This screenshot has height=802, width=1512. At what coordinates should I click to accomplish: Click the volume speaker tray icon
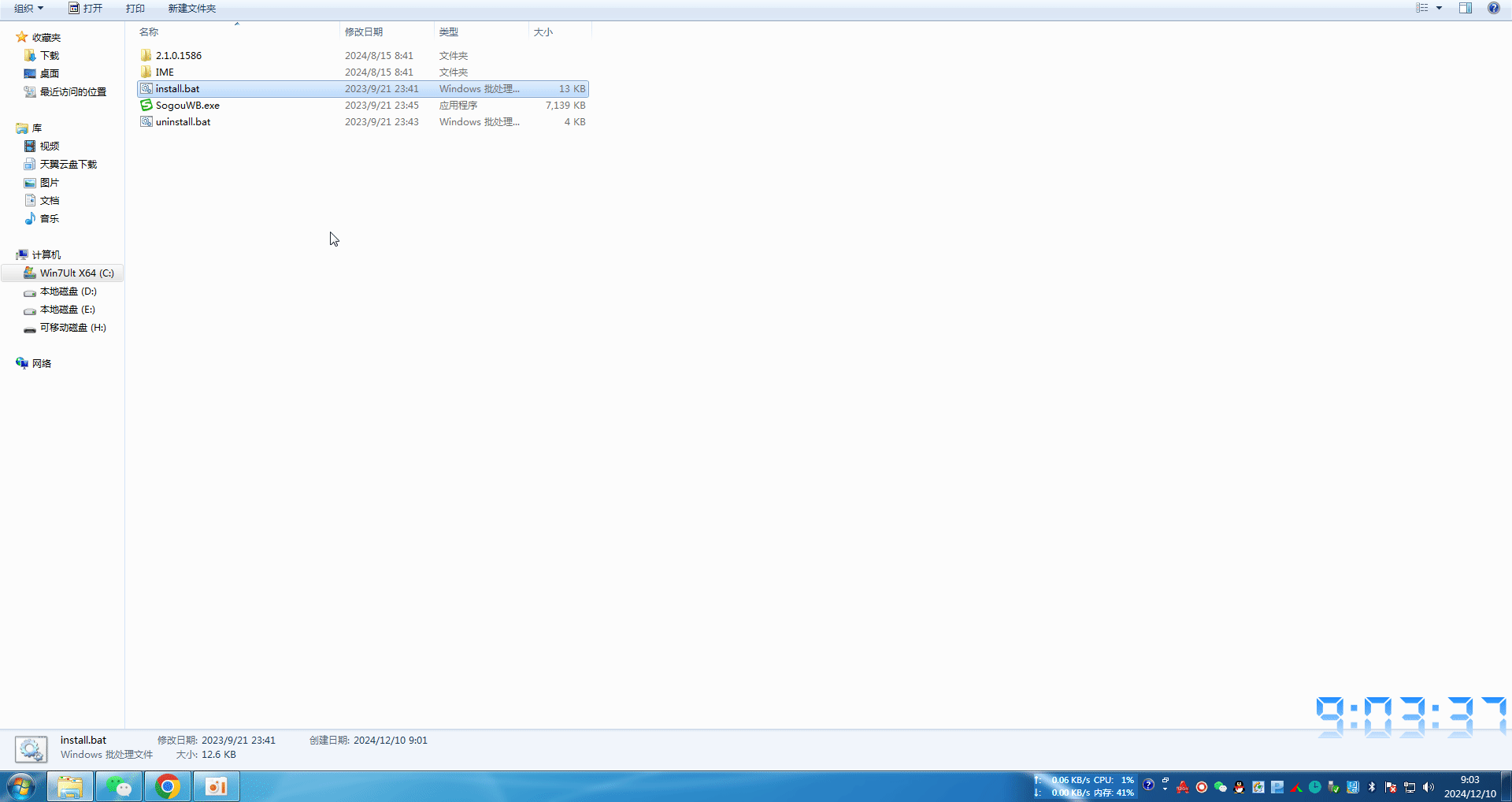pos(1429,787)
